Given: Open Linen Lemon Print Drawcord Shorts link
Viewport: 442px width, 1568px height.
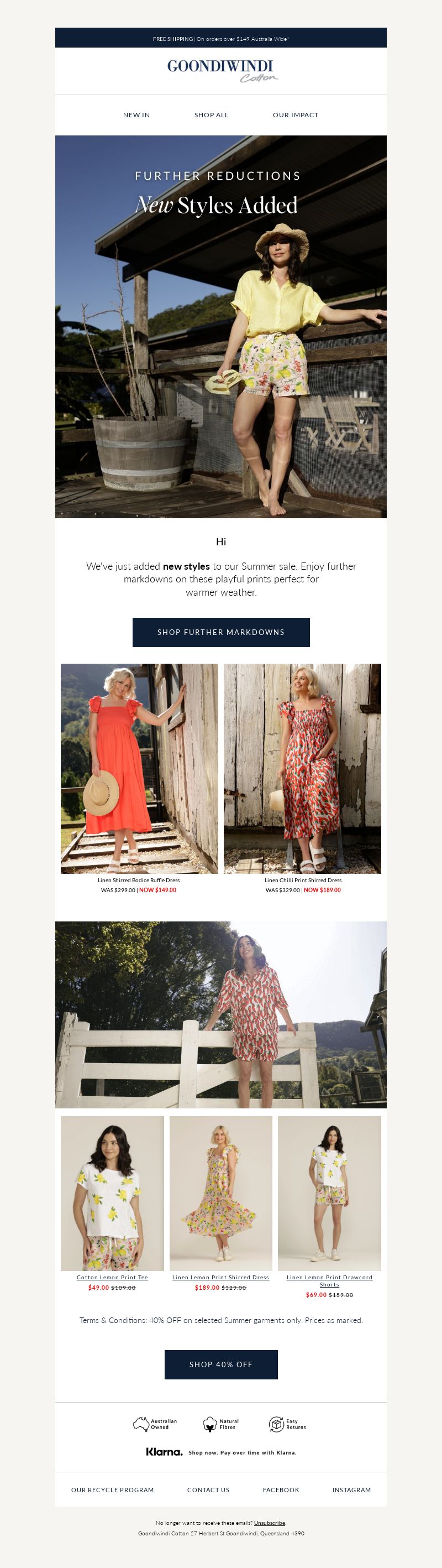Looking at the screenshot, I should 329,1281.
